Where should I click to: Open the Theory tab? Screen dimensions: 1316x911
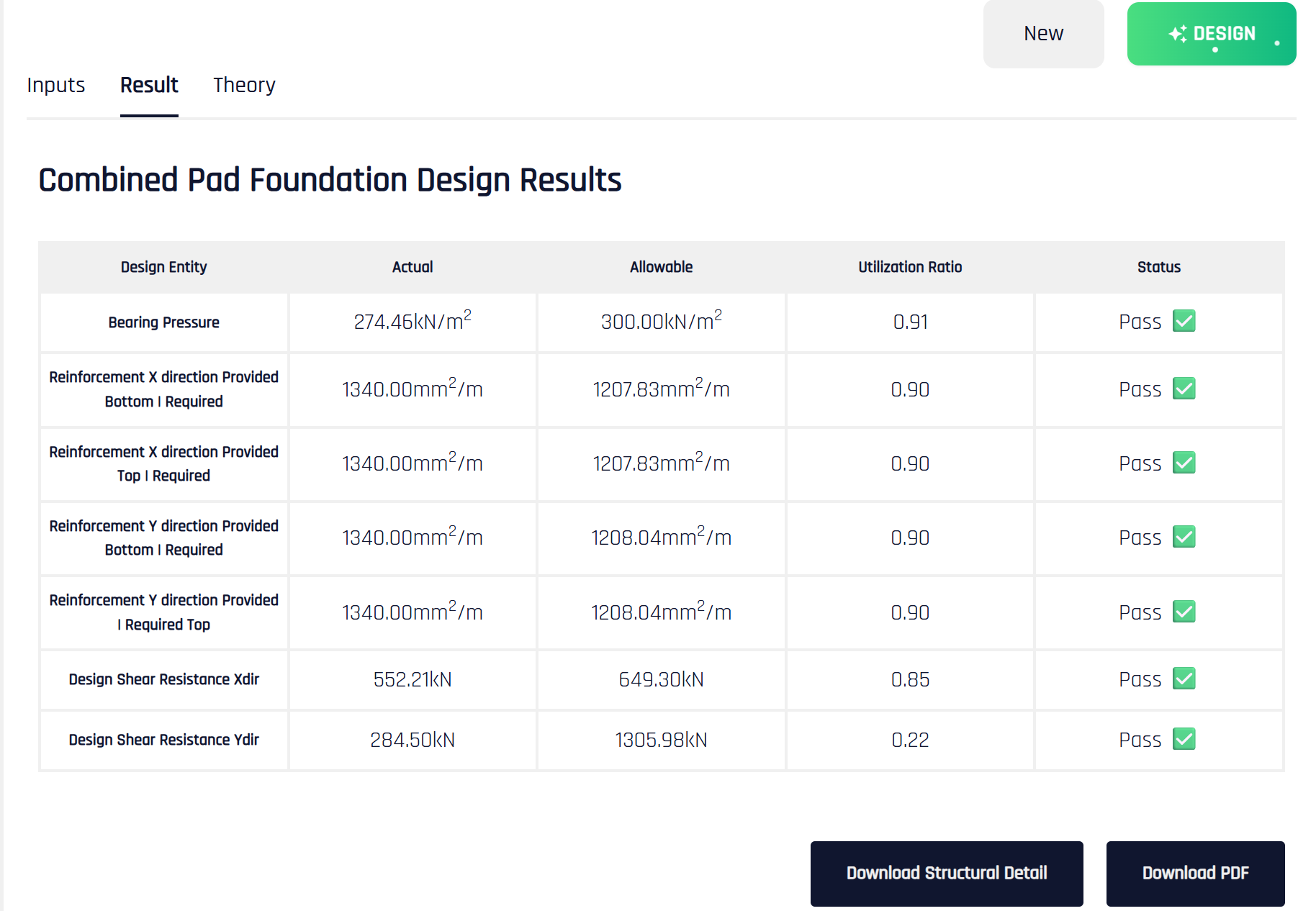pos(244,85)
